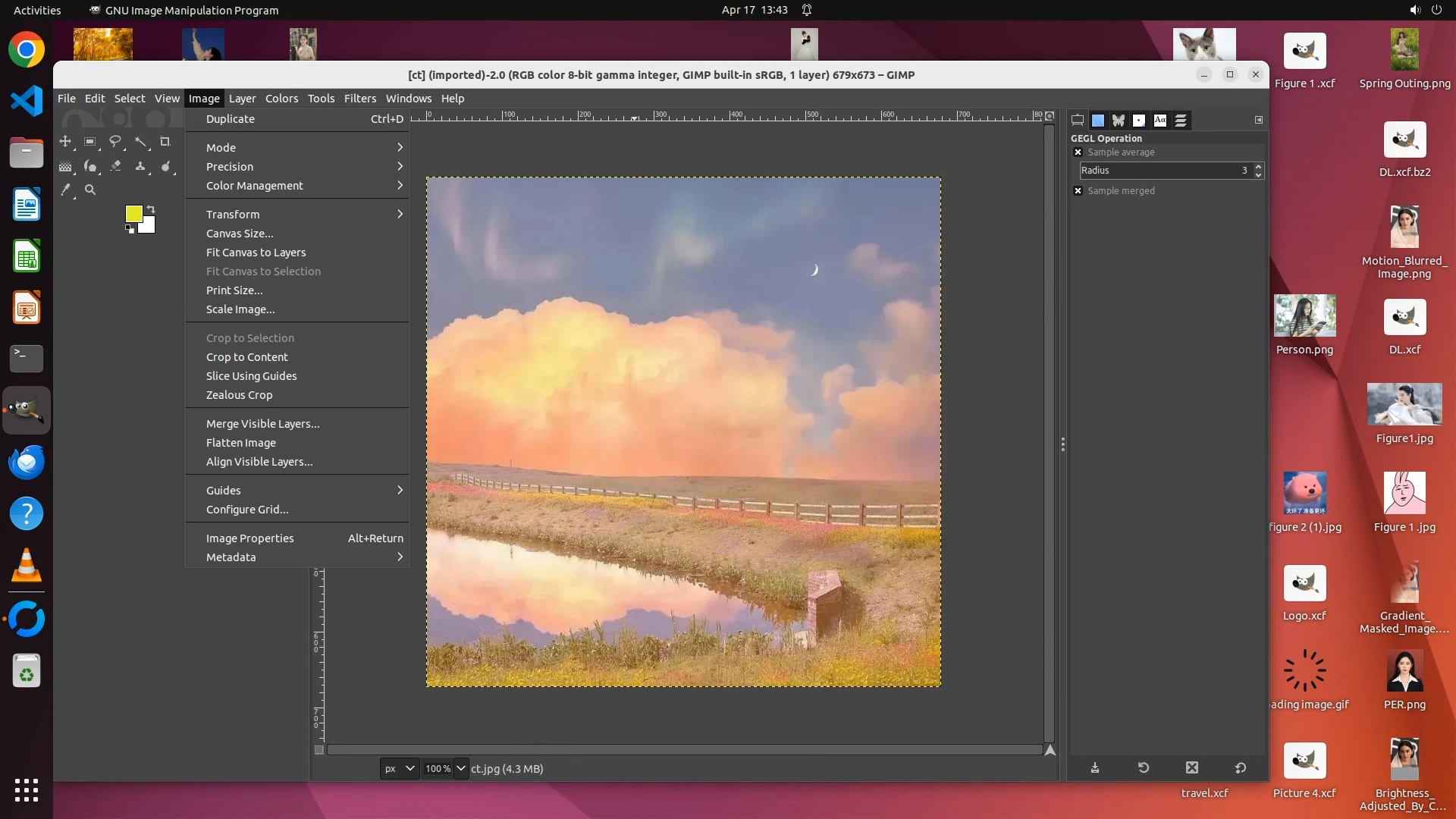Open the zoom percentage dropdown
1456x819 pixels.
click(460, 769)
